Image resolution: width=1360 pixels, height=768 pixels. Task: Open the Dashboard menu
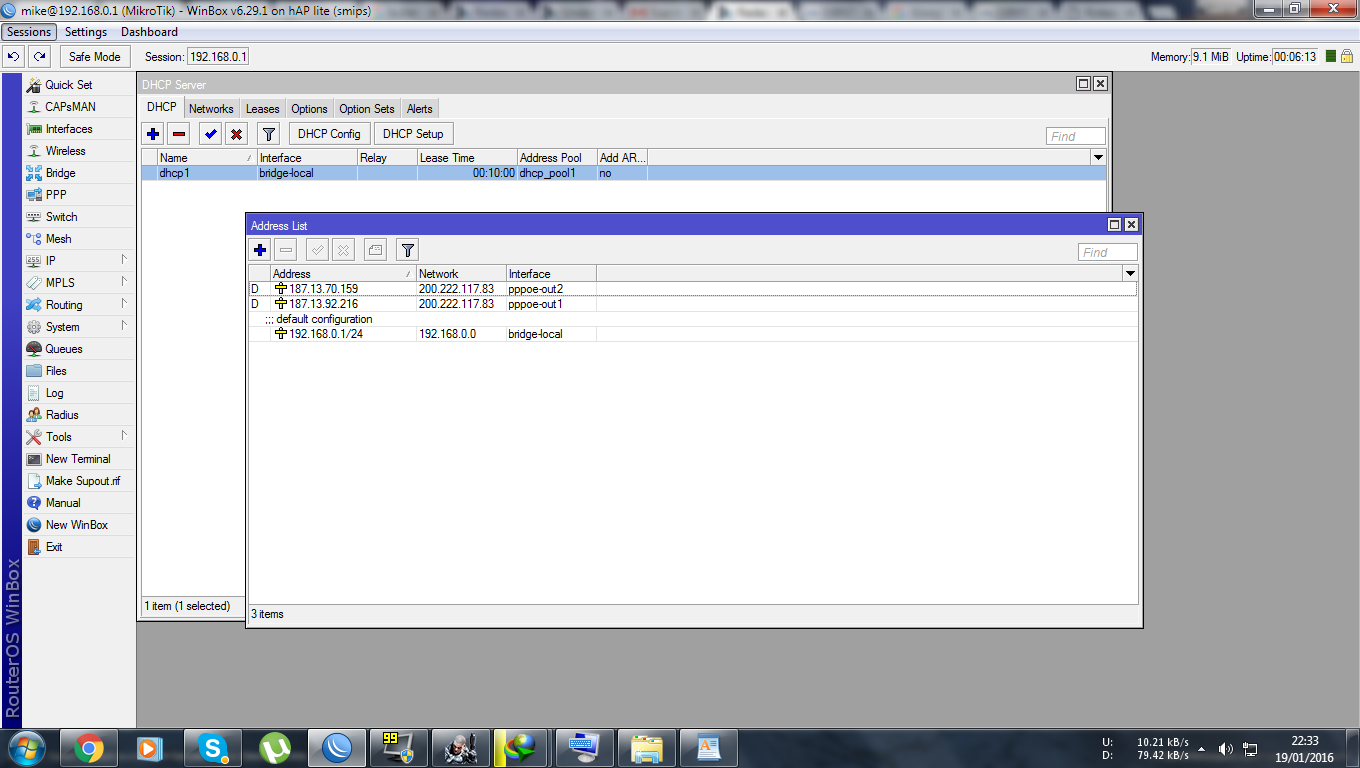pos(149,32)
